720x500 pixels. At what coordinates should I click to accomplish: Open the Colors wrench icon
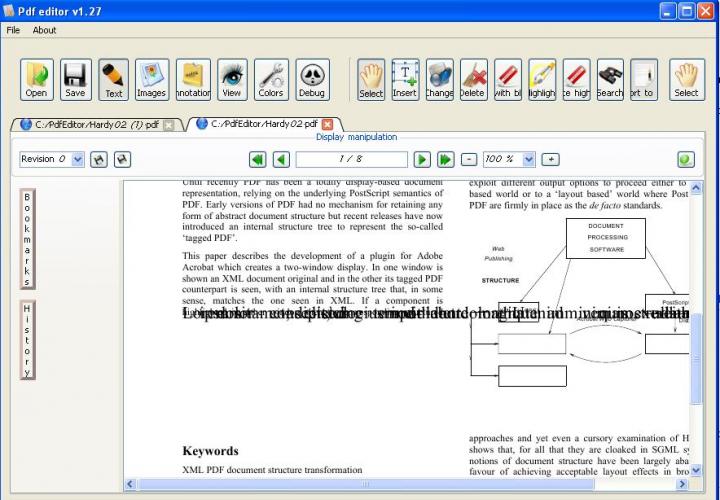pyautogui.click(x=271, y=79)
